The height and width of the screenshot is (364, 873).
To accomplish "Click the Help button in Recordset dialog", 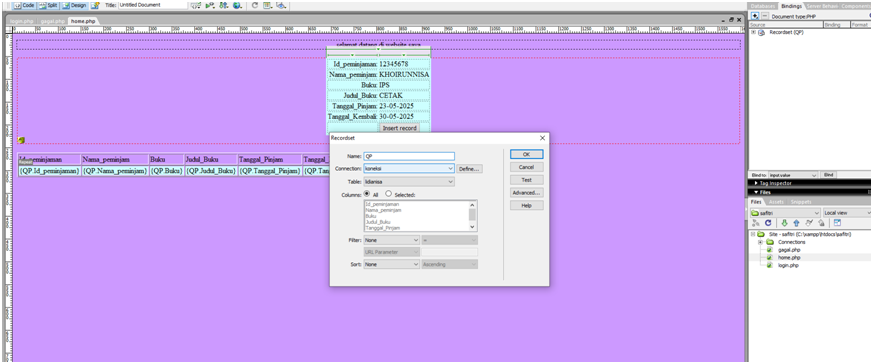I will pyautogui.click(x=526, y=205).
